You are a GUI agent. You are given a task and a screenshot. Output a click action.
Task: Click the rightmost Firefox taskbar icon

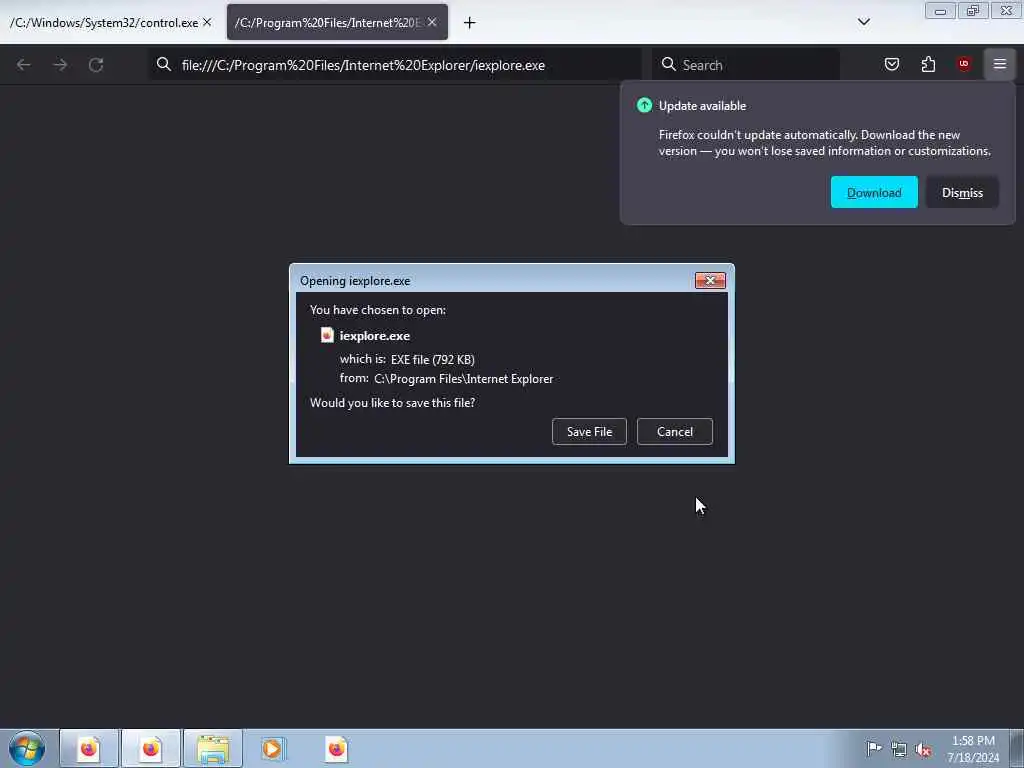(336, 748)
